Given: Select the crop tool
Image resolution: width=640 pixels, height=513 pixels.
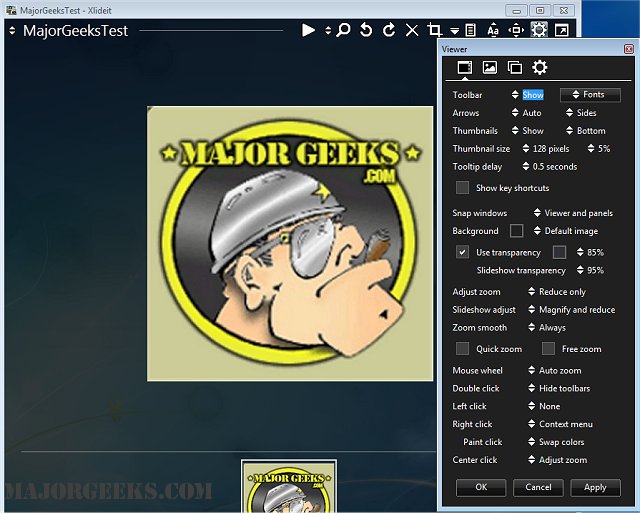Looking at the screenshot, I should coord(434,30).
